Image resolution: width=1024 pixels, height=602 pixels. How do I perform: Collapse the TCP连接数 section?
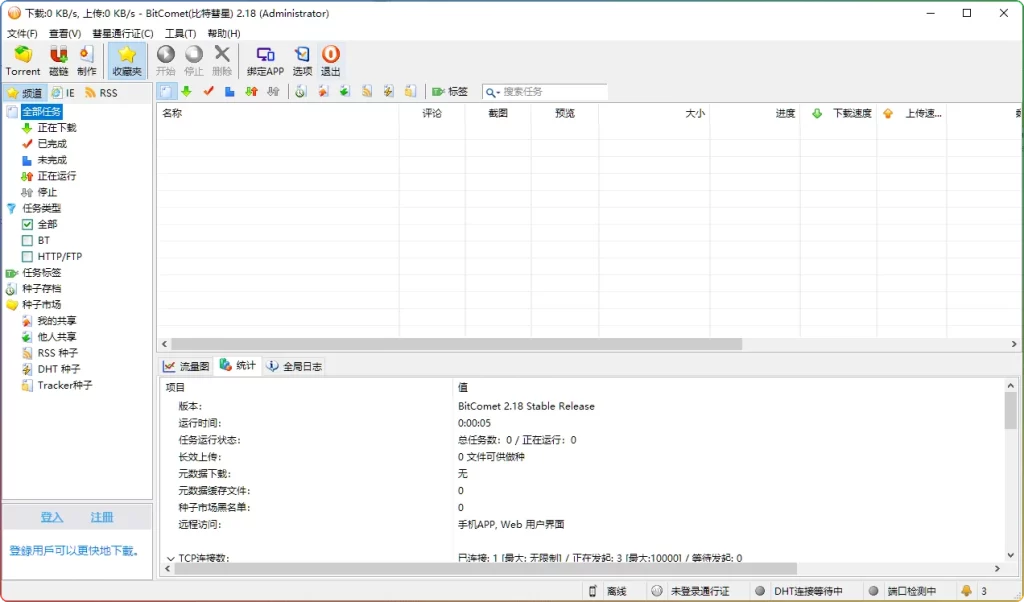tap(171, 557)
